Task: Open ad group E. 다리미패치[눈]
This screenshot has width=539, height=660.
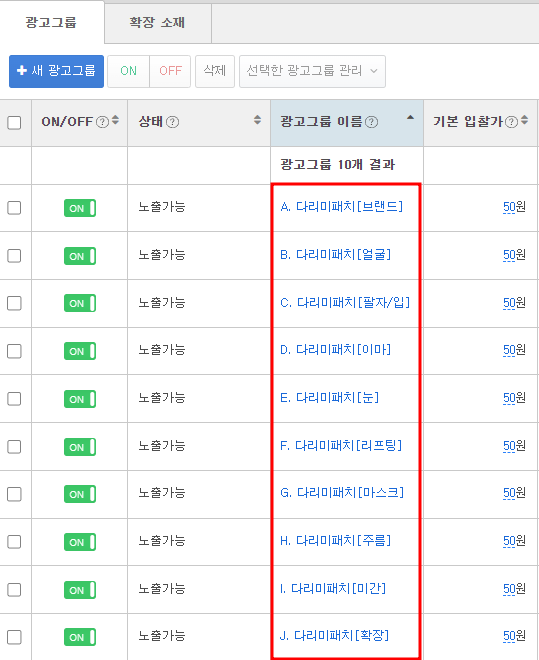Action: point(330,398)
